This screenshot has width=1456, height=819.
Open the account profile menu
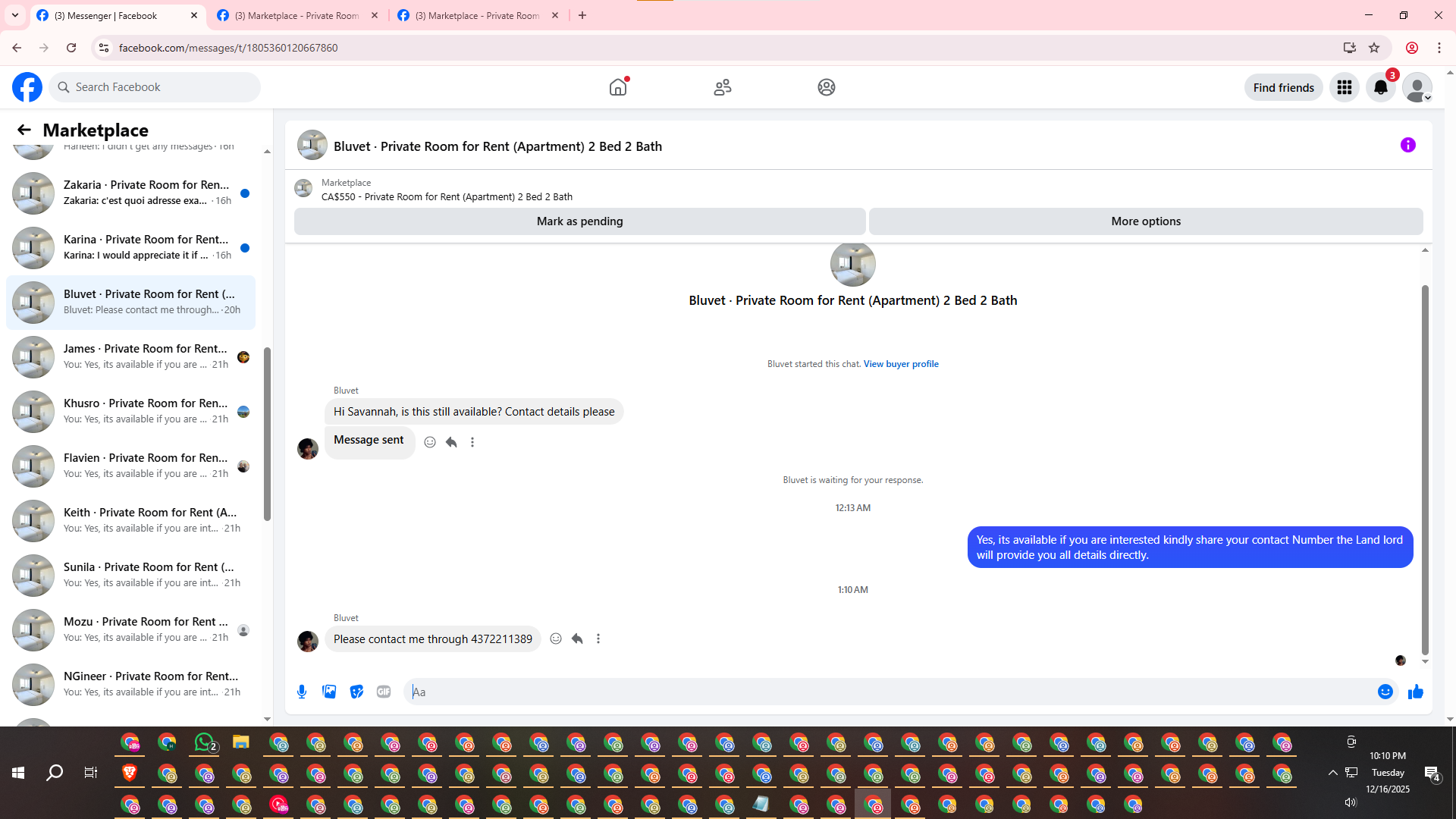(x=1417, y=87)
